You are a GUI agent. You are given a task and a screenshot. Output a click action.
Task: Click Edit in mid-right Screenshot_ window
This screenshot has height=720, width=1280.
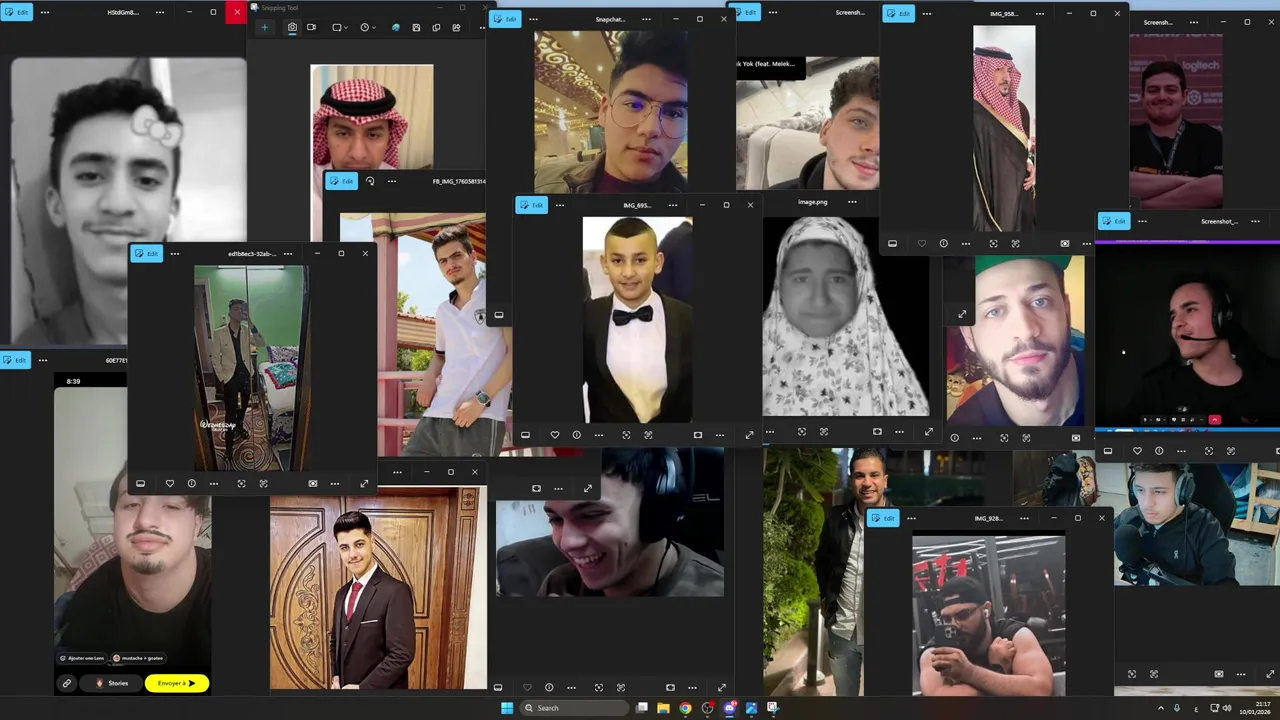pyautogui.click(x=1115, y=221)
